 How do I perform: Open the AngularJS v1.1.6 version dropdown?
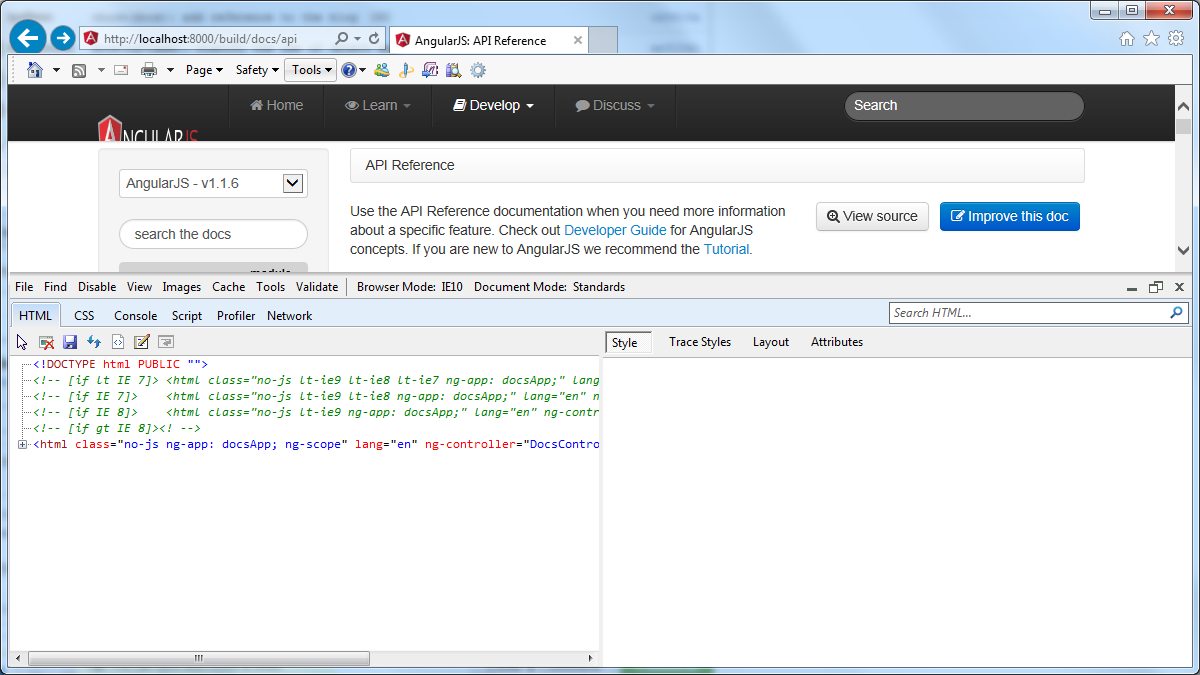[213, 184]
